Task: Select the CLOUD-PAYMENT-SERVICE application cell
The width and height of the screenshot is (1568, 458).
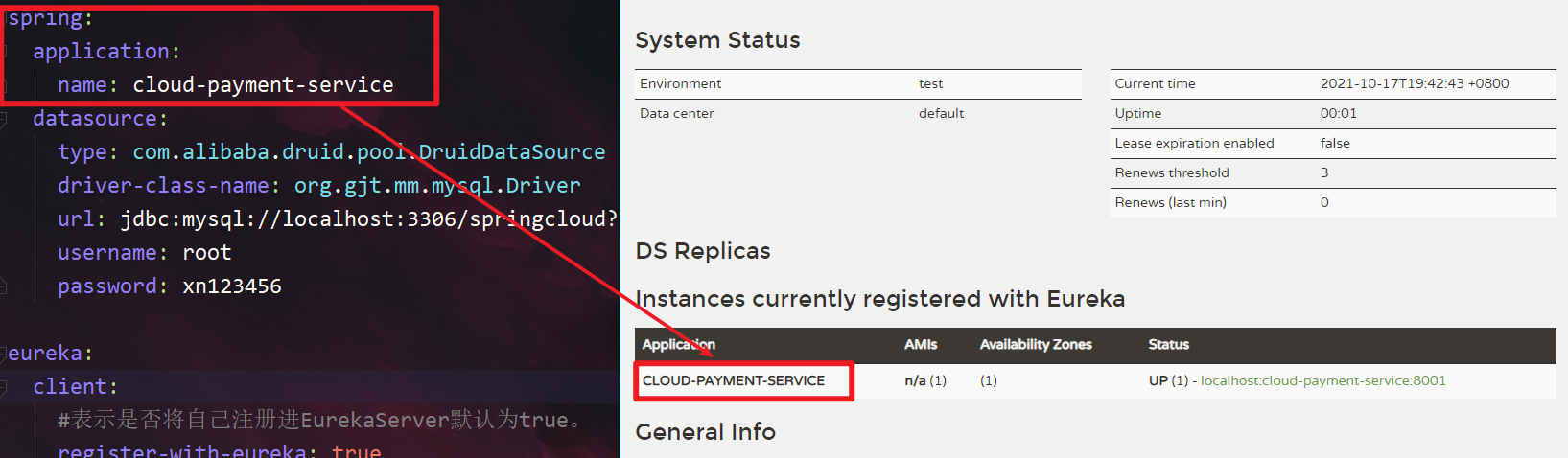Action: tap(734, 380)
